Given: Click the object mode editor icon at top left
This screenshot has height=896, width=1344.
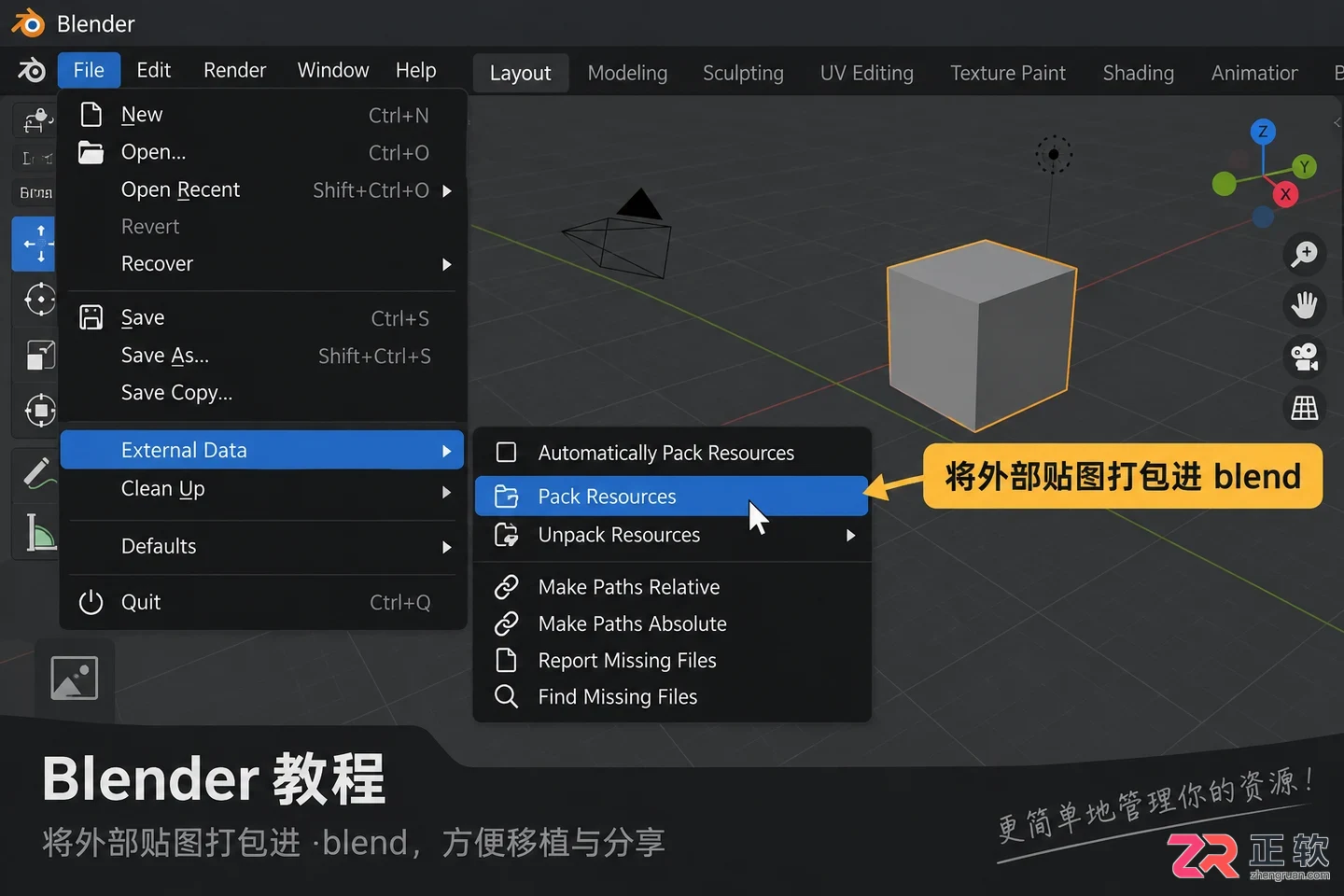Looking at the screenshot, I should (x=37, y=120).
